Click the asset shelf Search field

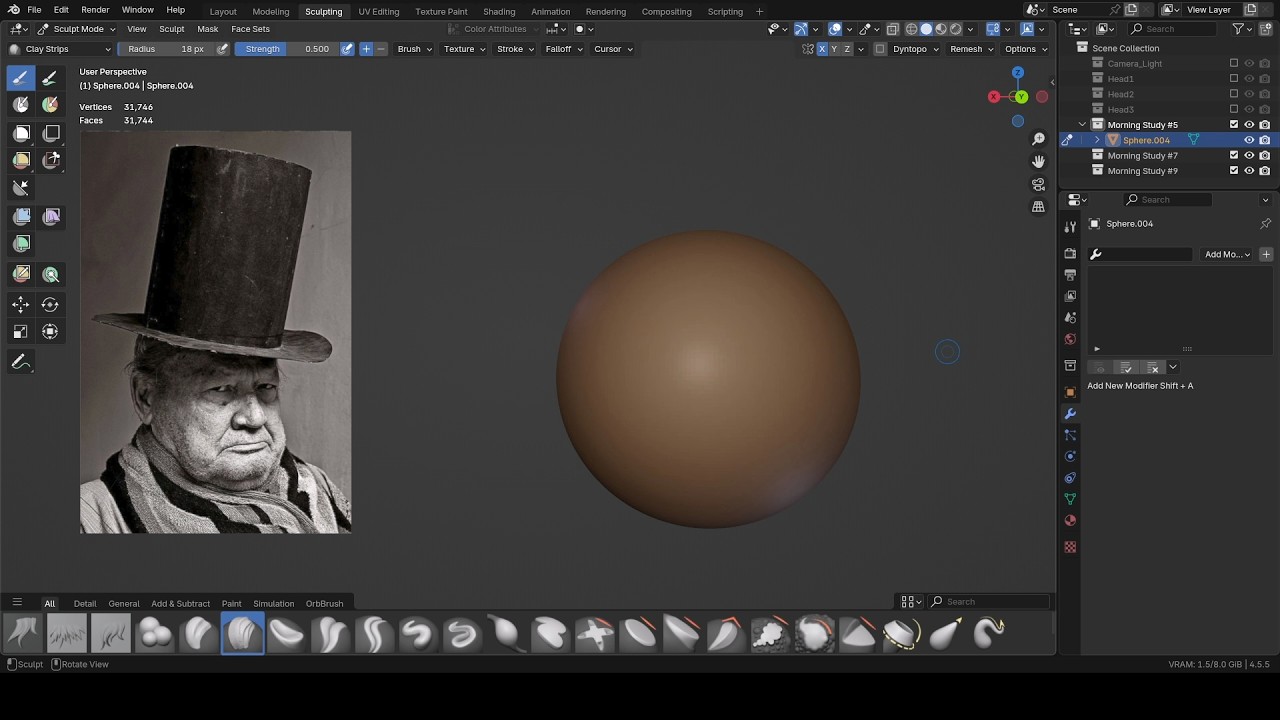point(990,602)
